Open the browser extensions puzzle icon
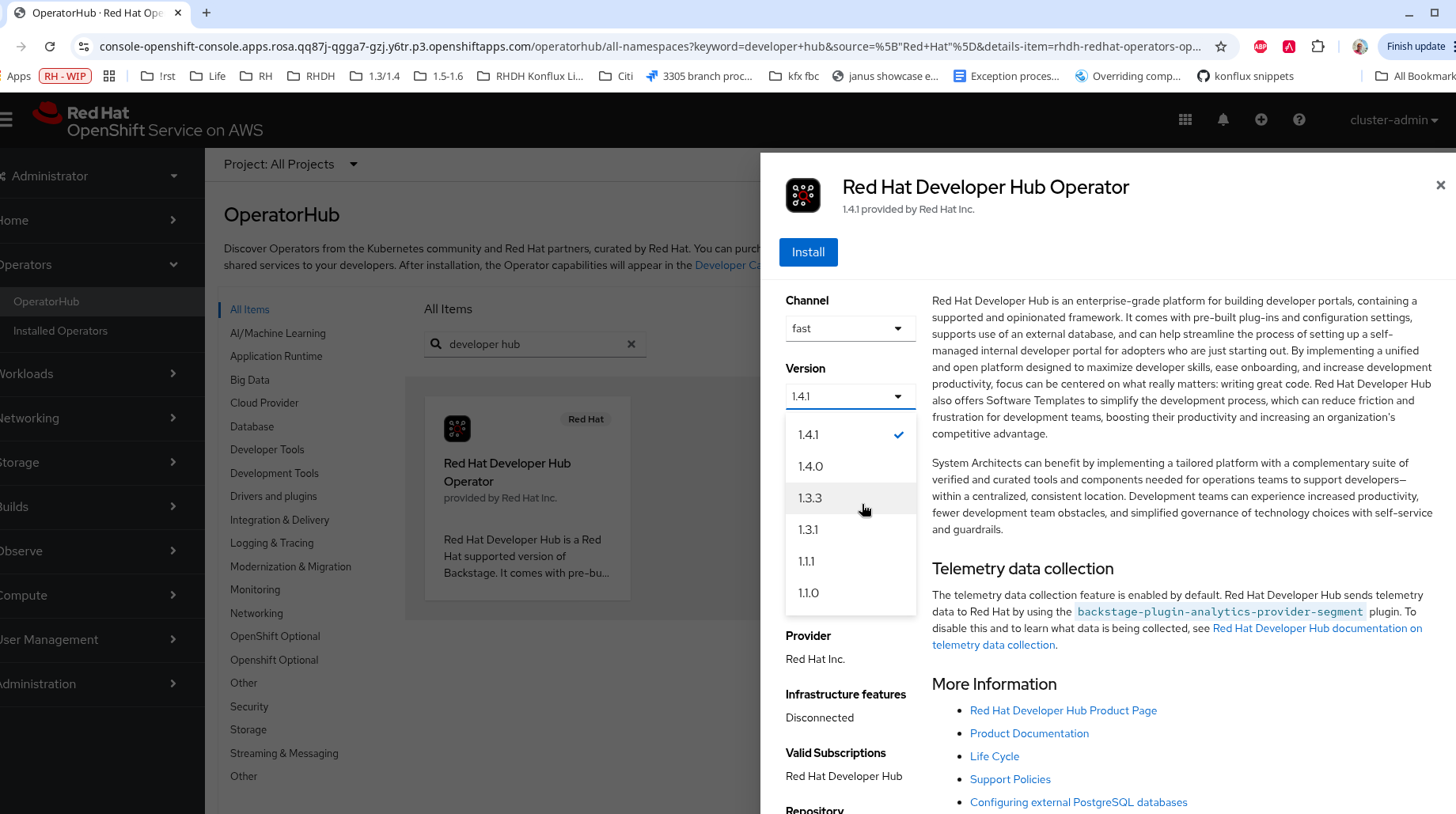 coord(1318,47)
